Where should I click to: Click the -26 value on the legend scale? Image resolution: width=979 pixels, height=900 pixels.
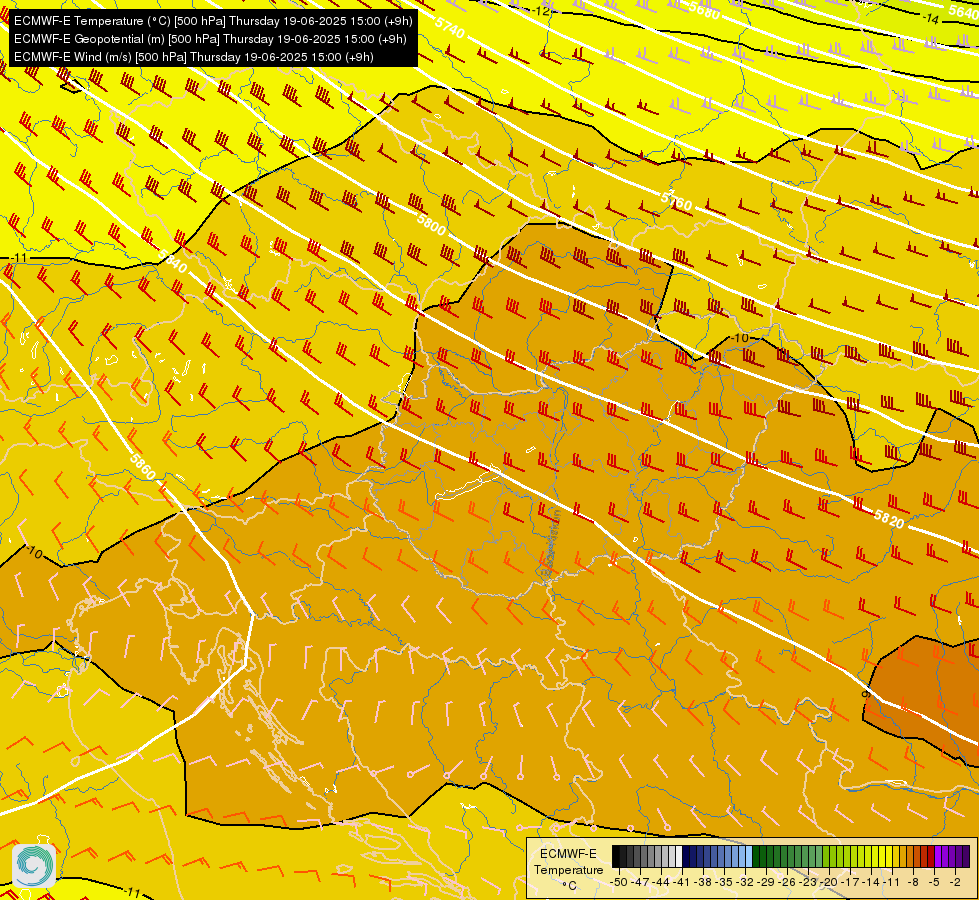pos(787,882)
